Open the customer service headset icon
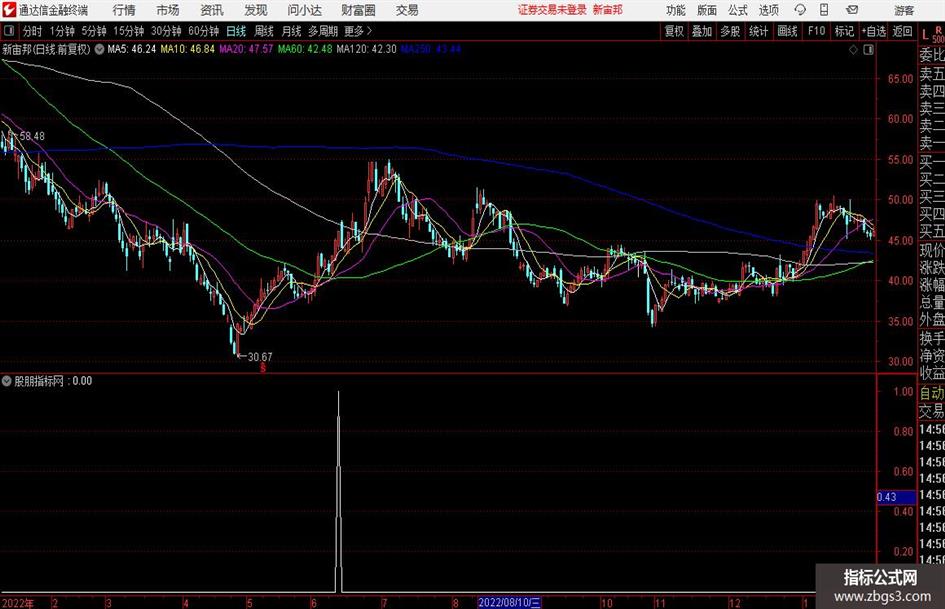This screenshot has height=609, width=945. click(x=800, y=10)
